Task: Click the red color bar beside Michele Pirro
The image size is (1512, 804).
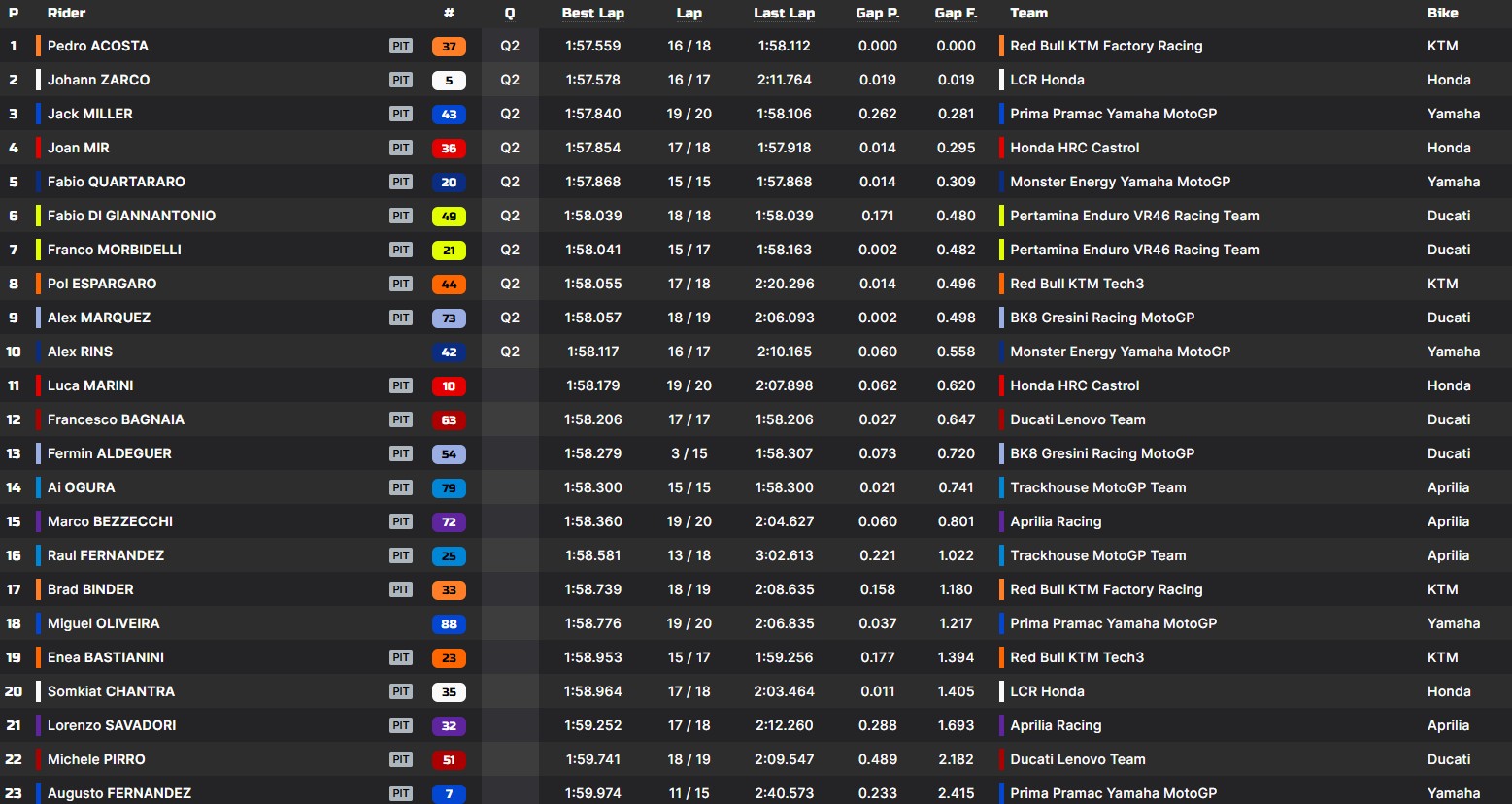Action: [x=38, y=759]
